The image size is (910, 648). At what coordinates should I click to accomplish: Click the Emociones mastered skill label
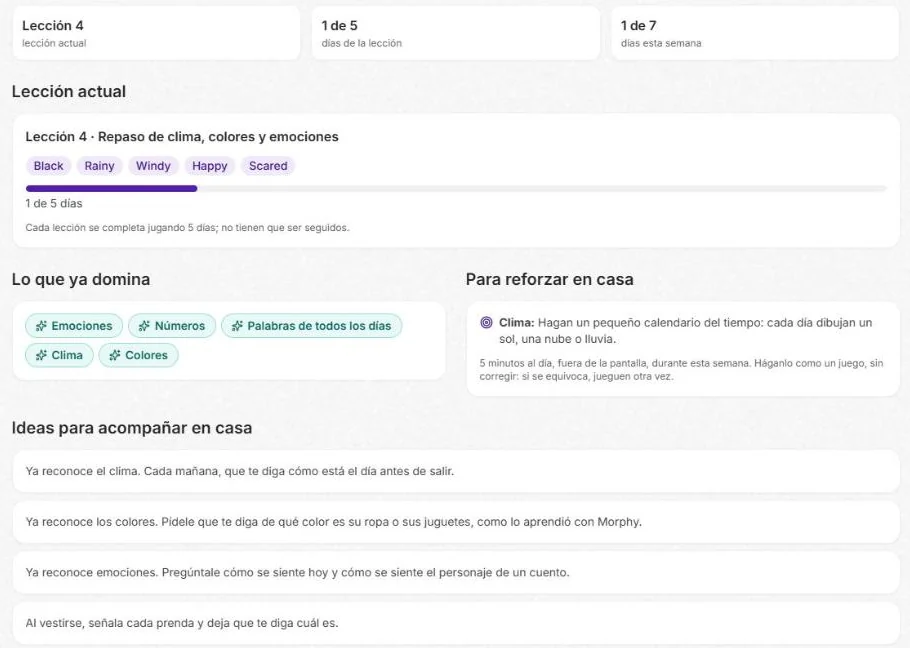coord(82,326)
